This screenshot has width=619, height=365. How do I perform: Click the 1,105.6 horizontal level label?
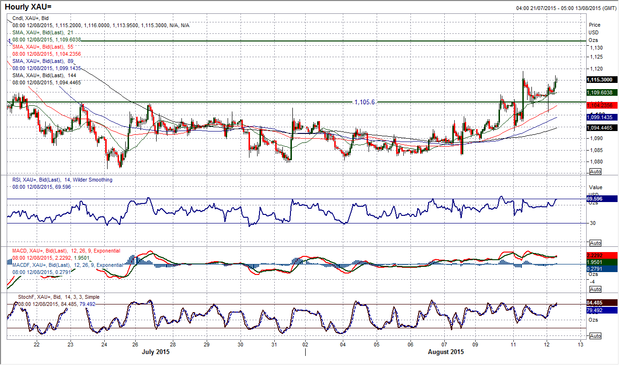click(364, 102)
